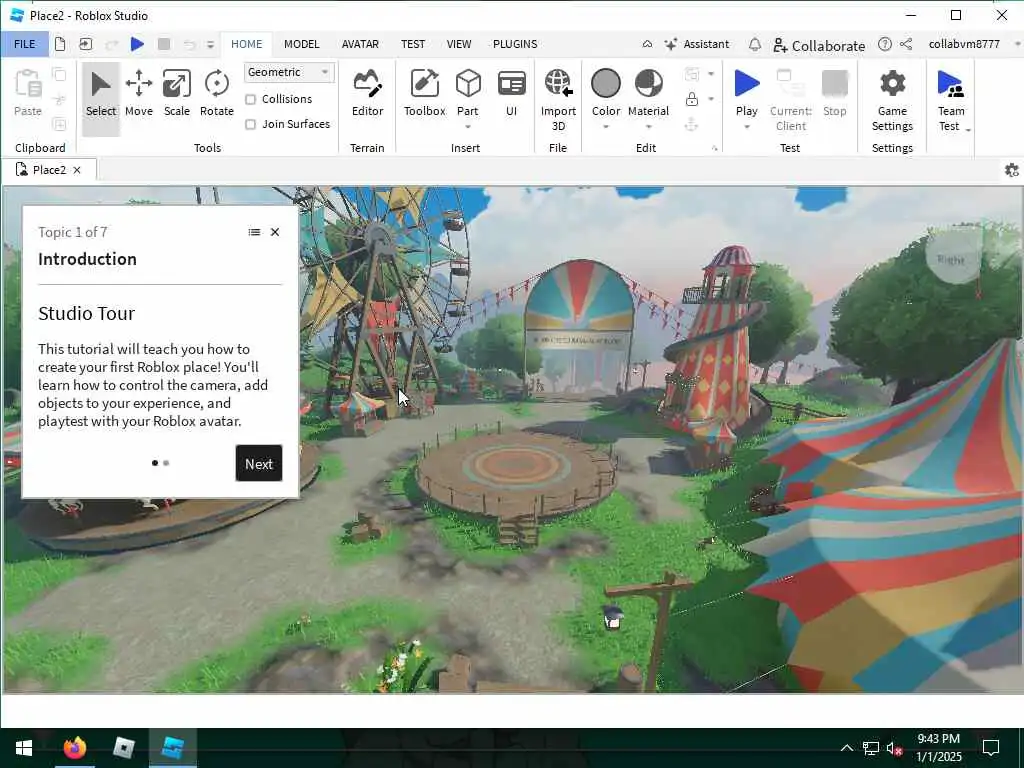Open the Terrain Editor
The width and height of the screenshot is (1024, 768).
(367, 95)
